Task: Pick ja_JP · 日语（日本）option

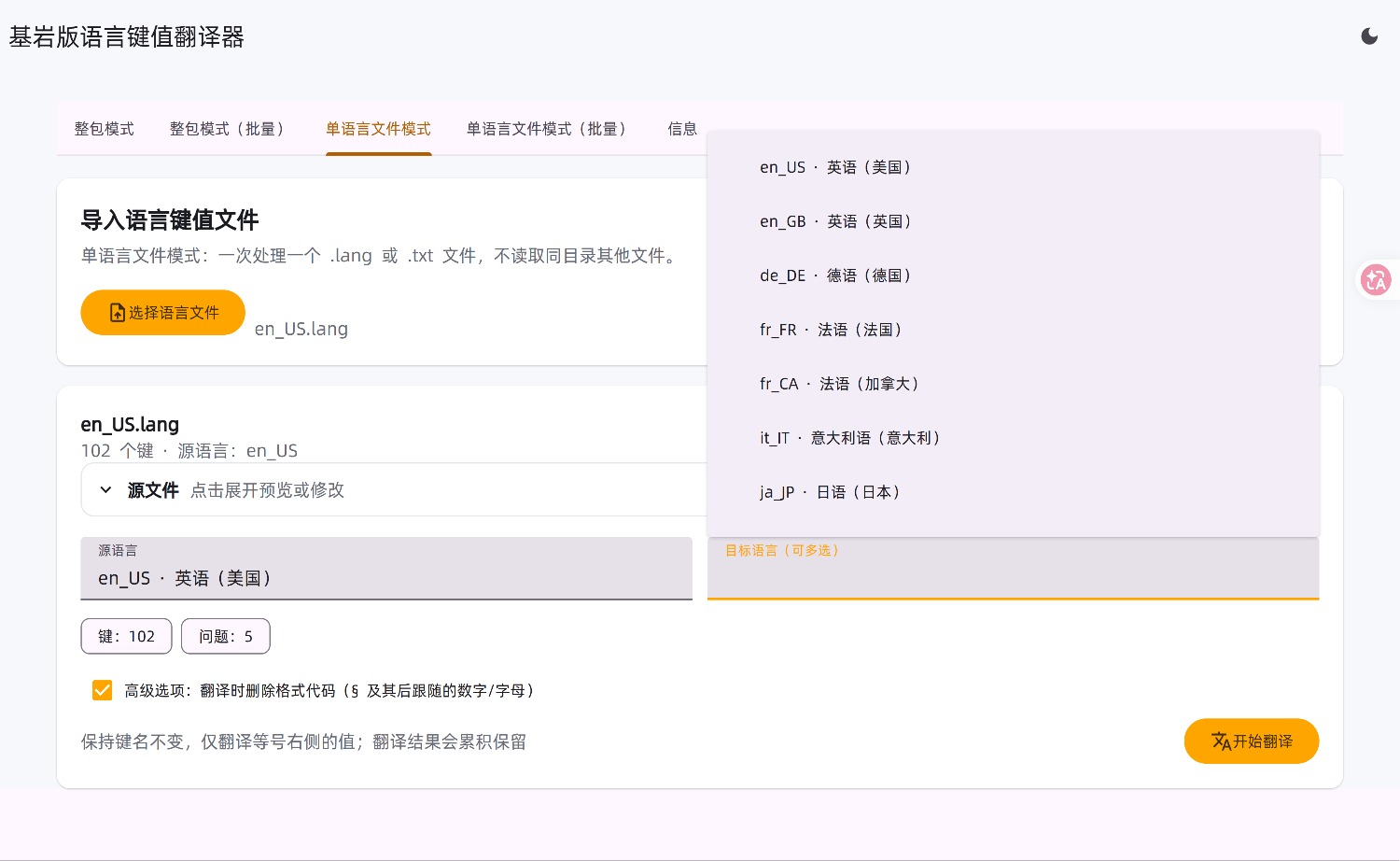Action: coord(1013,492)
